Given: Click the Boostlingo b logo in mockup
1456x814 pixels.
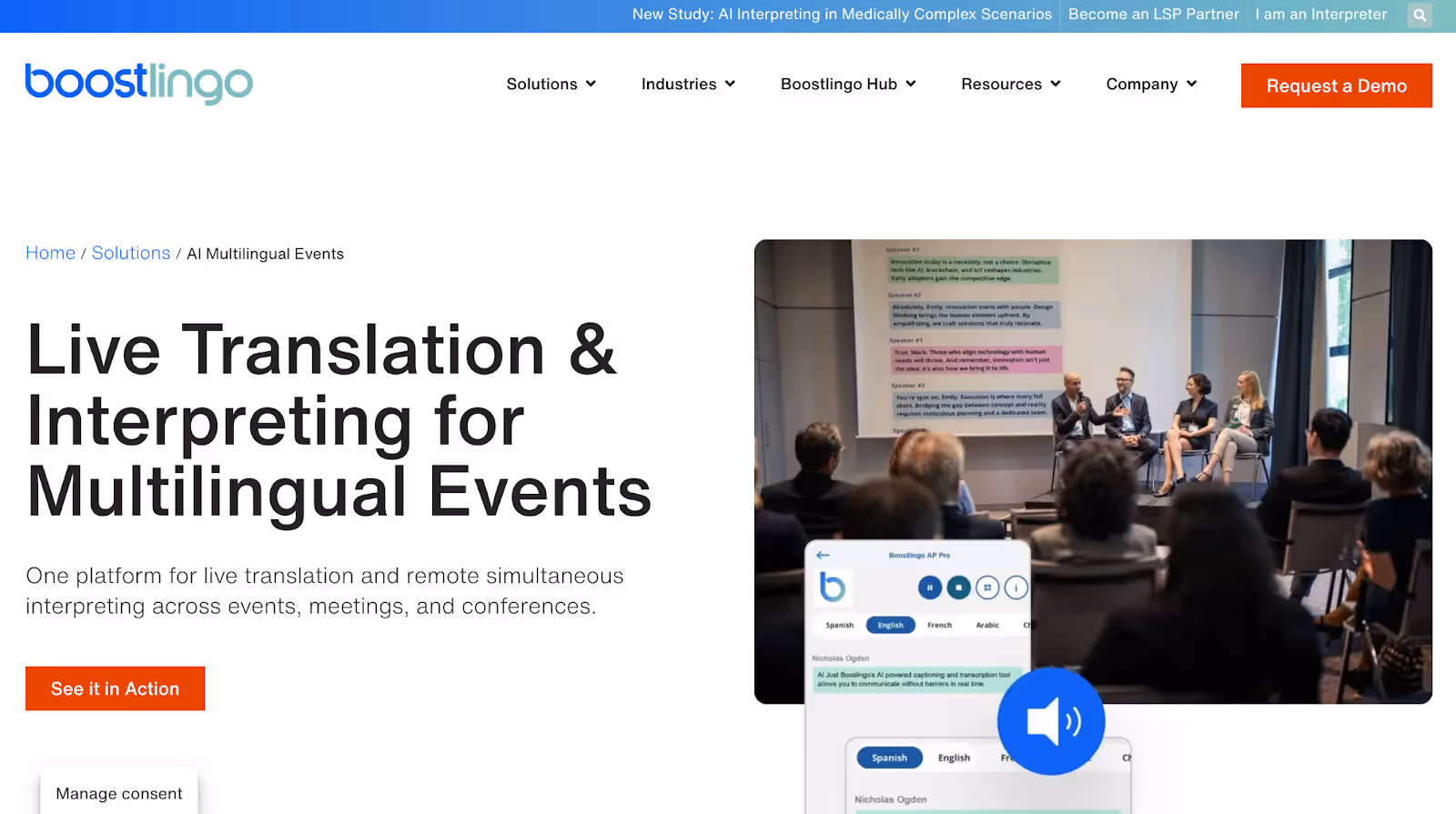Looking at the screenshot, I should (832, 587).
